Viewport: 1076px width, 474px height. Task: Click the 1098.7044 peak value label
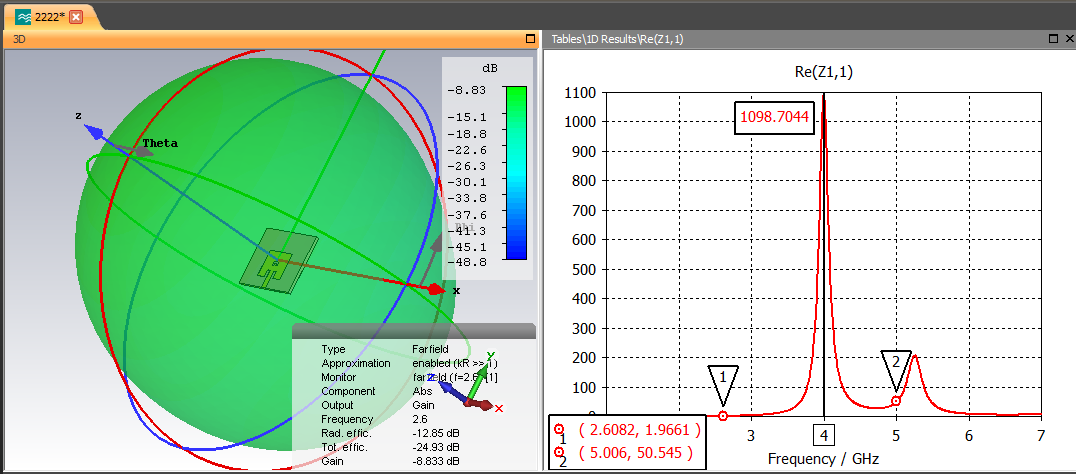(x=775, y=118)
